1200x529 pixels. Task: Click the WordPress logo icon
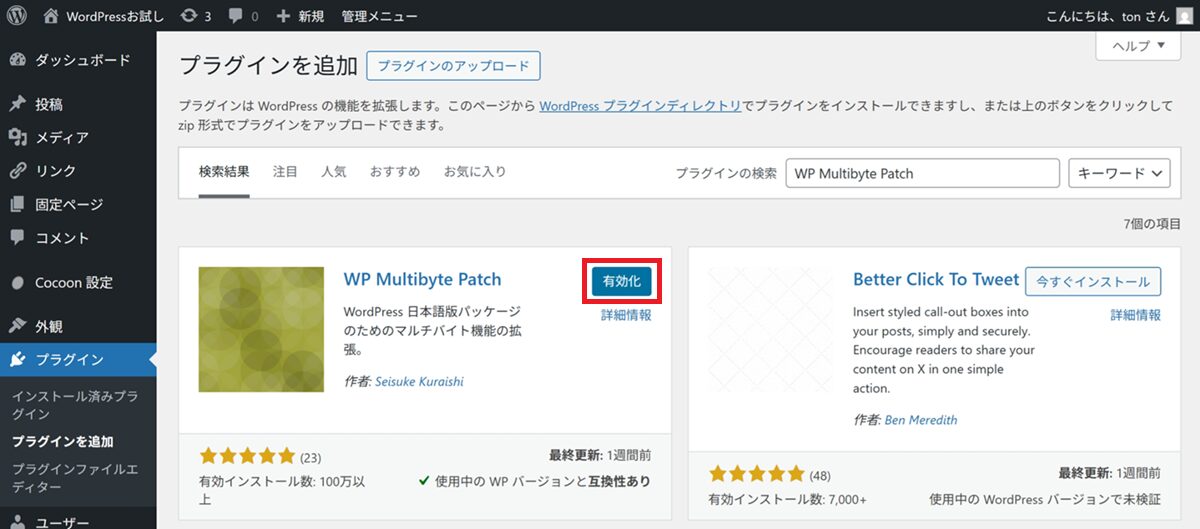(x=17, y=16)
